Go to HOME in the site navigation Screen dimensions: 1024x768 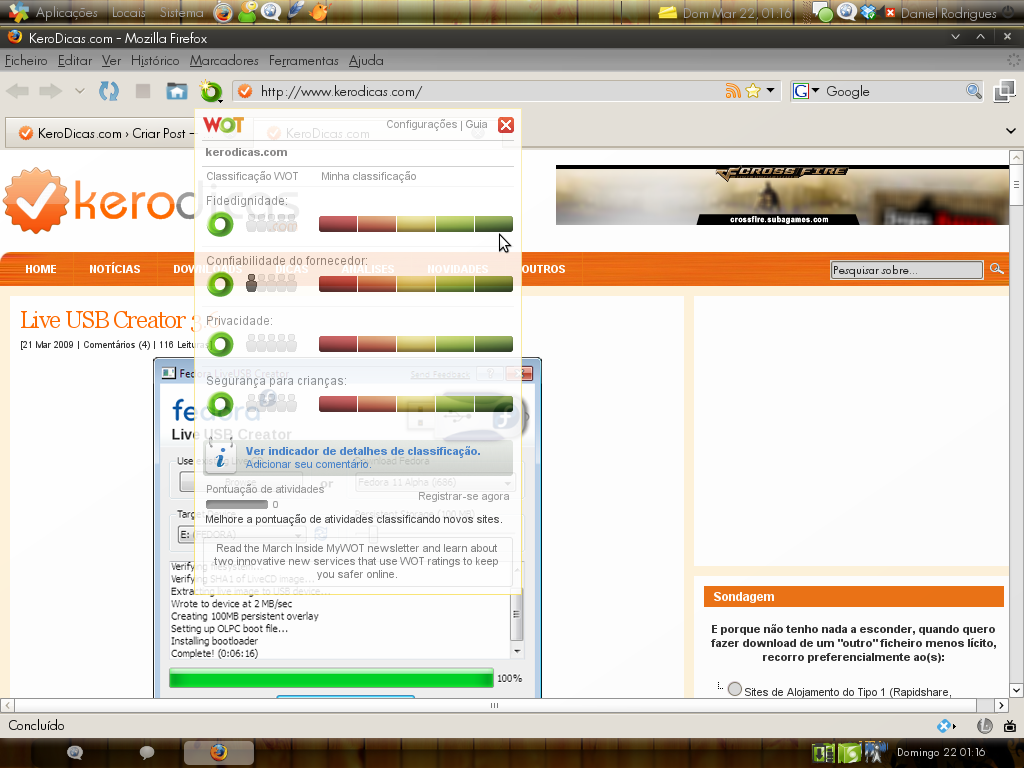(40, 269)
